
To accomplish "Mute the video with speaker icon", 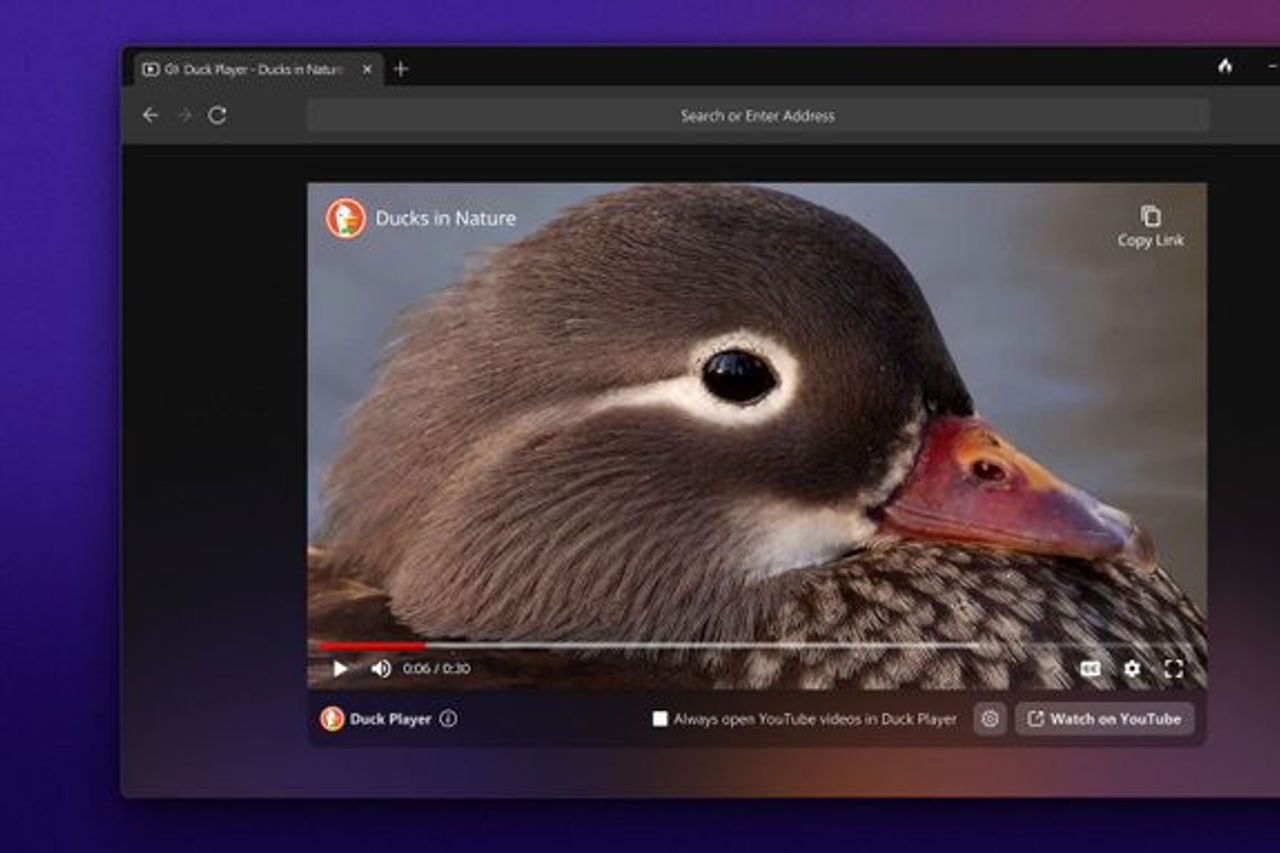I will (x=381, y=669).
